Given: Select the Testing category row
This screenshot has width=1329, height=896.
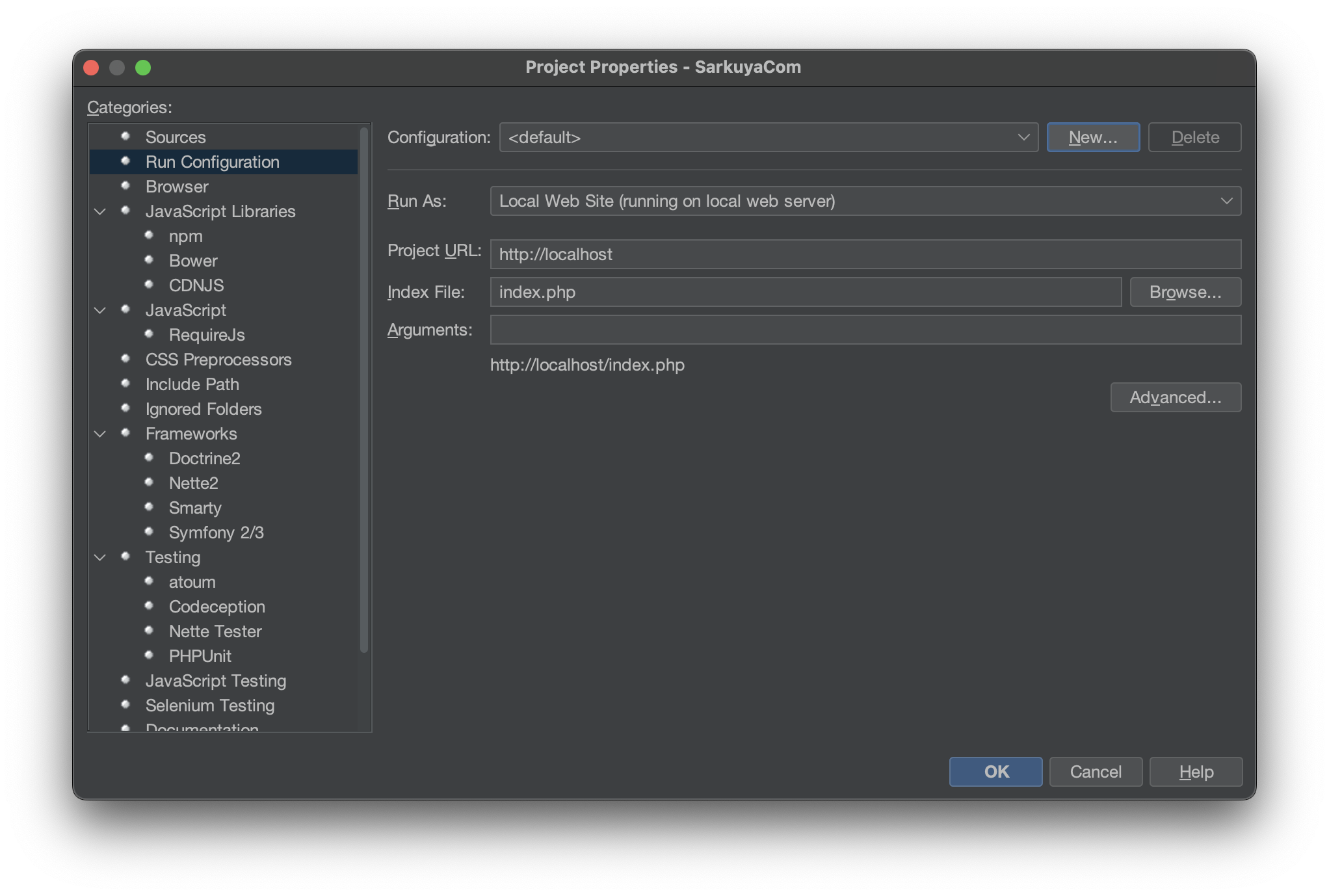Looking at the screenshot, I should (x=173, y=557).
